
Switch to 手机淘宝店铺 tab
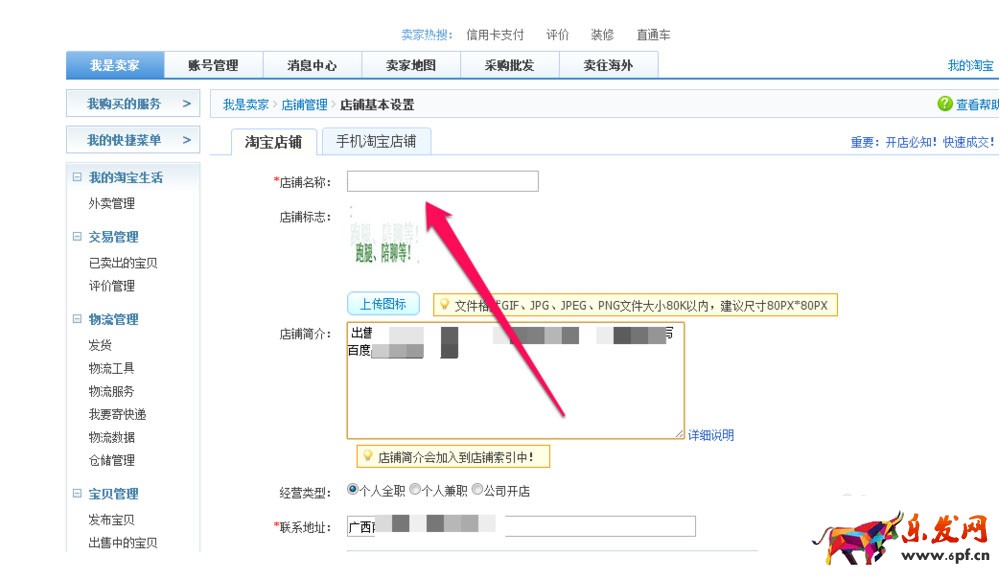pyautogui.click(x=376, y=141)
